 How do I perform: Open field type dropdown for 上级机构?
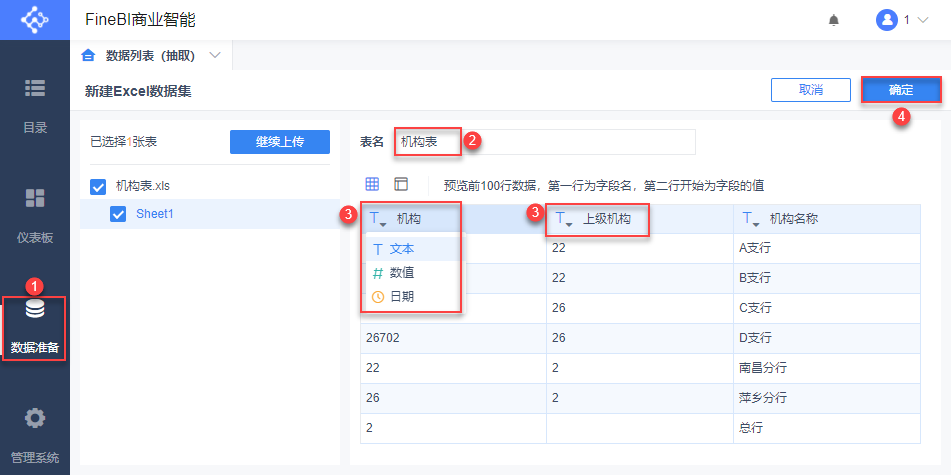(564, 219)
